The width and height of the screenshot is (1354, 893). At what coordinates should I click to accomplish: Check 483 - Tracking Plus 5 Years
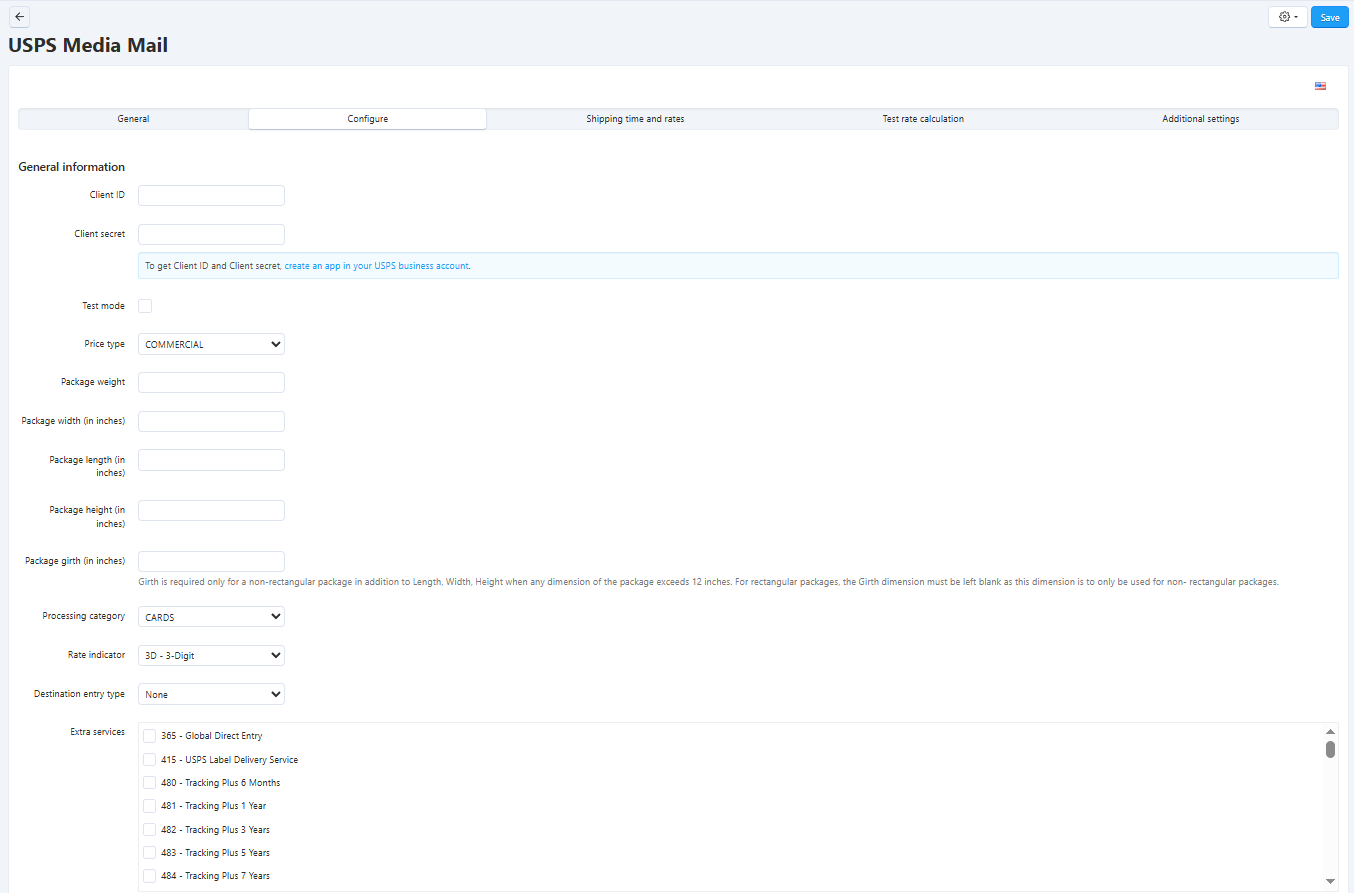point(150,853)
